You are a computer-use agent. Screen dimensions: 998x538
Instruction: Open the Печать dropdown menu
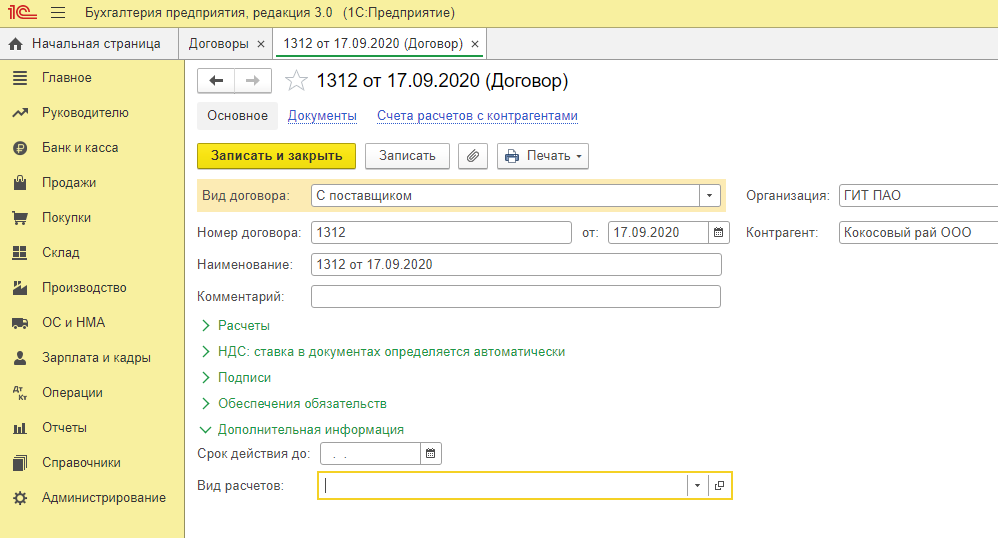pyautogui.click(x=543, y=156)
